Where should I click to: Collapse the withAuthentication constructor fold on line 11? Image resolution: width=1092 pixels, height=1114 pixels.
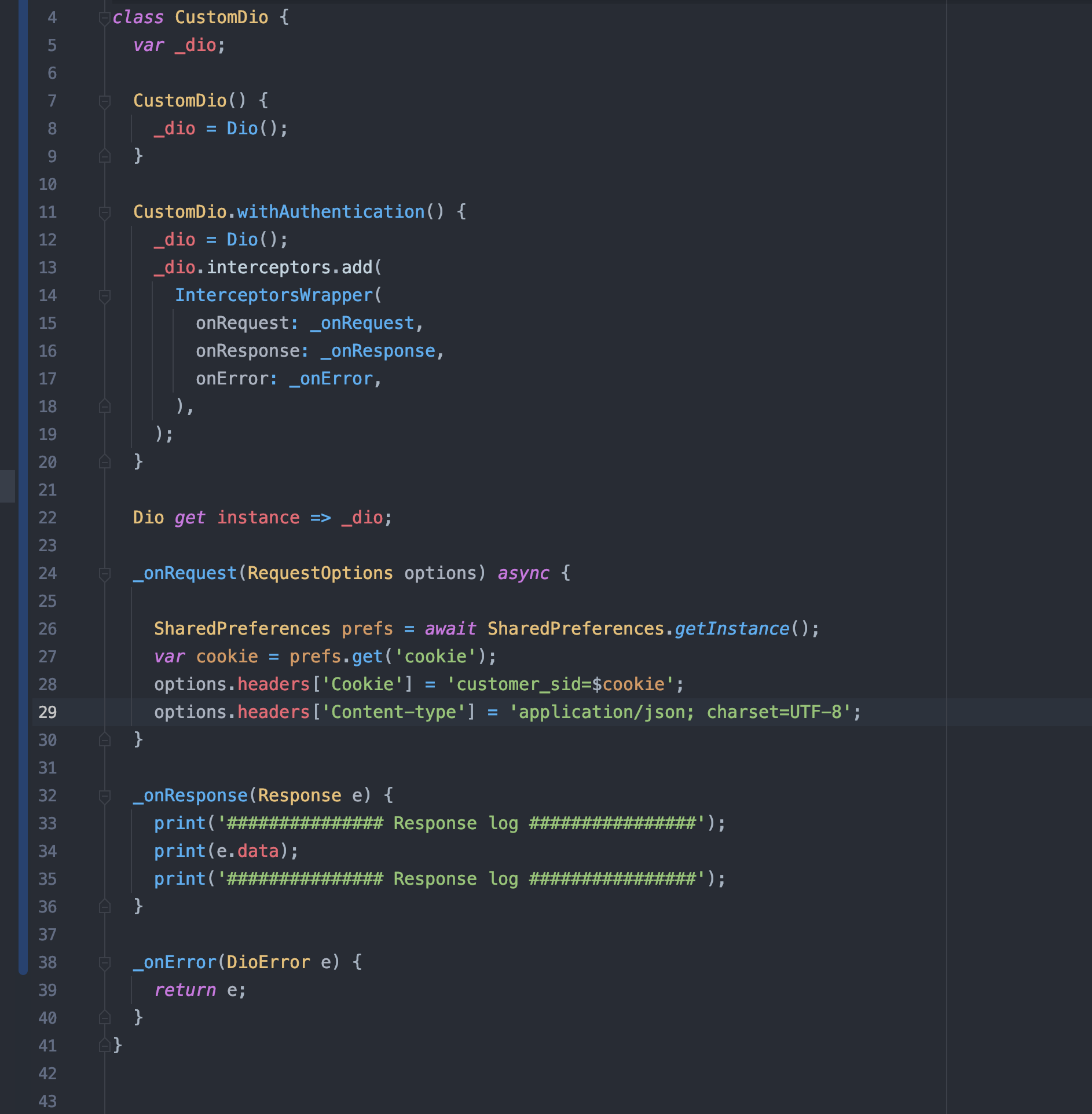click(x=105, y=213)
